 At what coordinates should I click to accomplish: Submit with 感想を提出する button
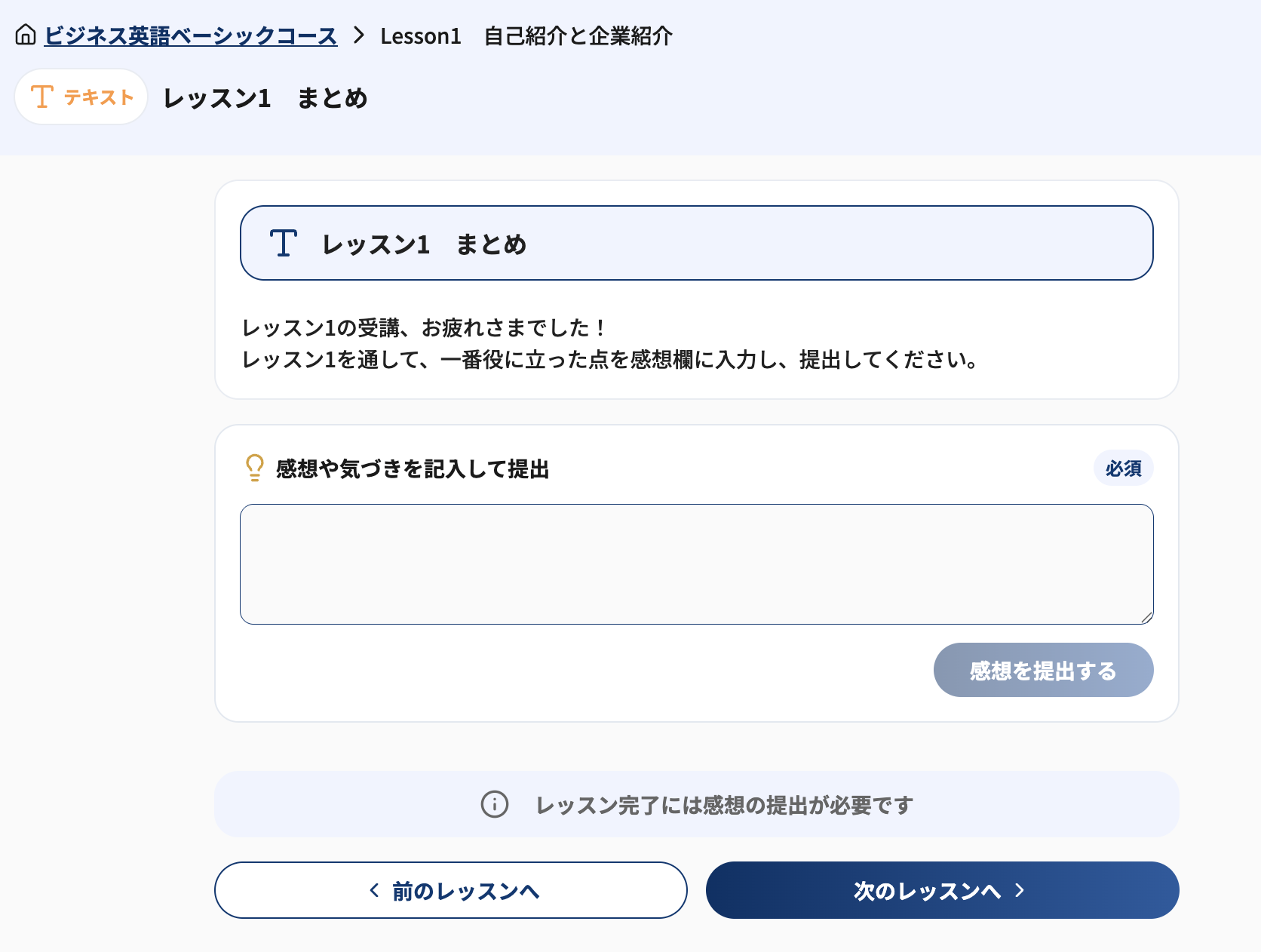pyautogui.click(x=1044, y=670)
